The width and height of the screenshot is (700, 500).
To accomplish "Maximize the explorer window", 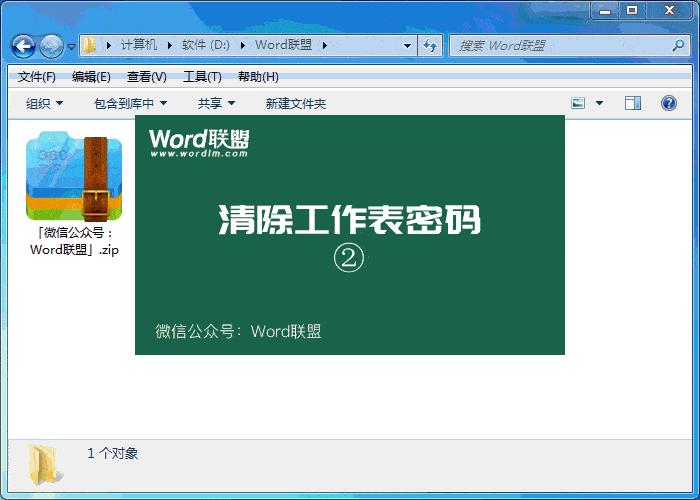I will [632, 10].
